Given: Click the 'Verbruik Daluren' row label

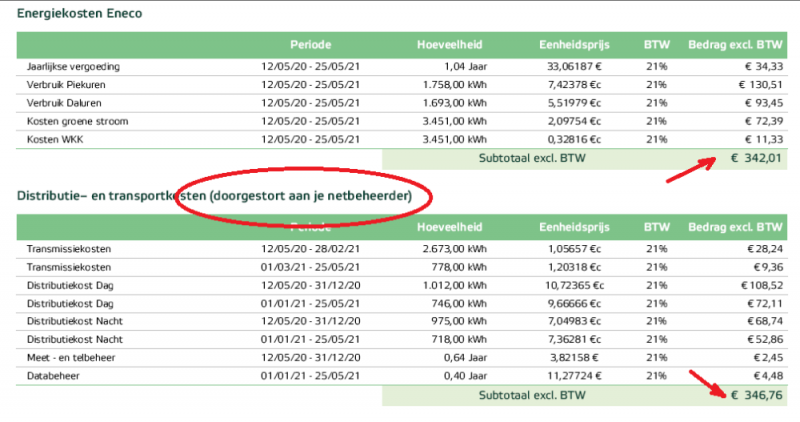Looking at the screenshot, I should [65, 103].
